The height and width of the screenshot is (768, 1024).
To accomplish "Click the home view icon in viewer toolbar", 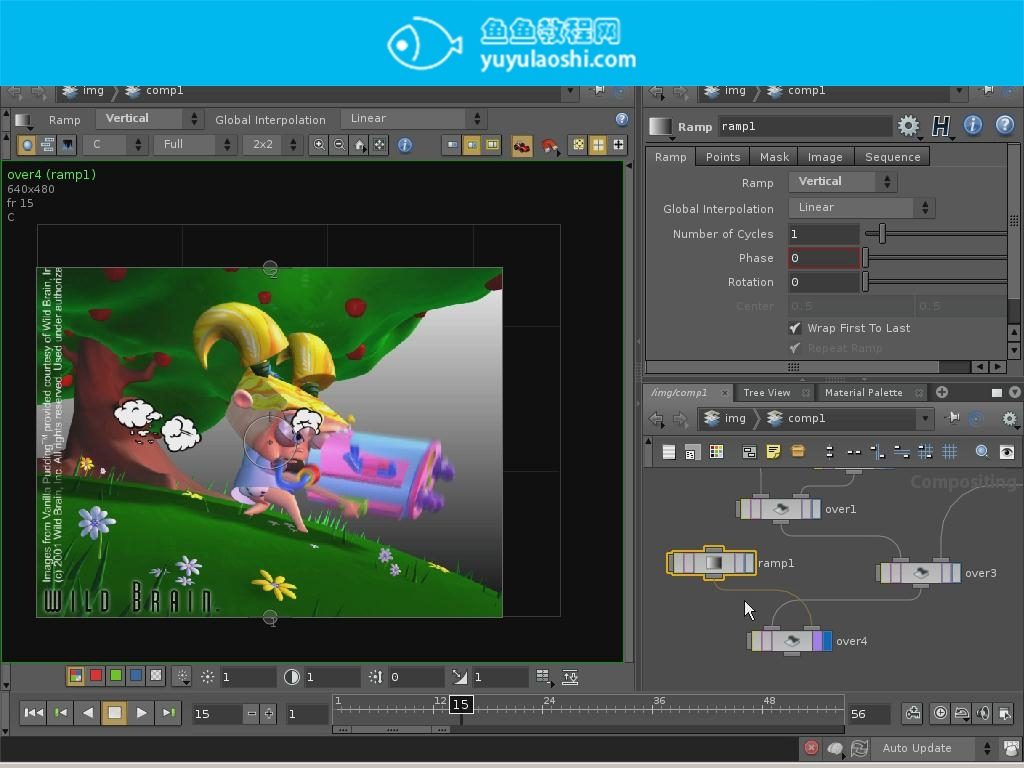I will (x=359, y=145).
